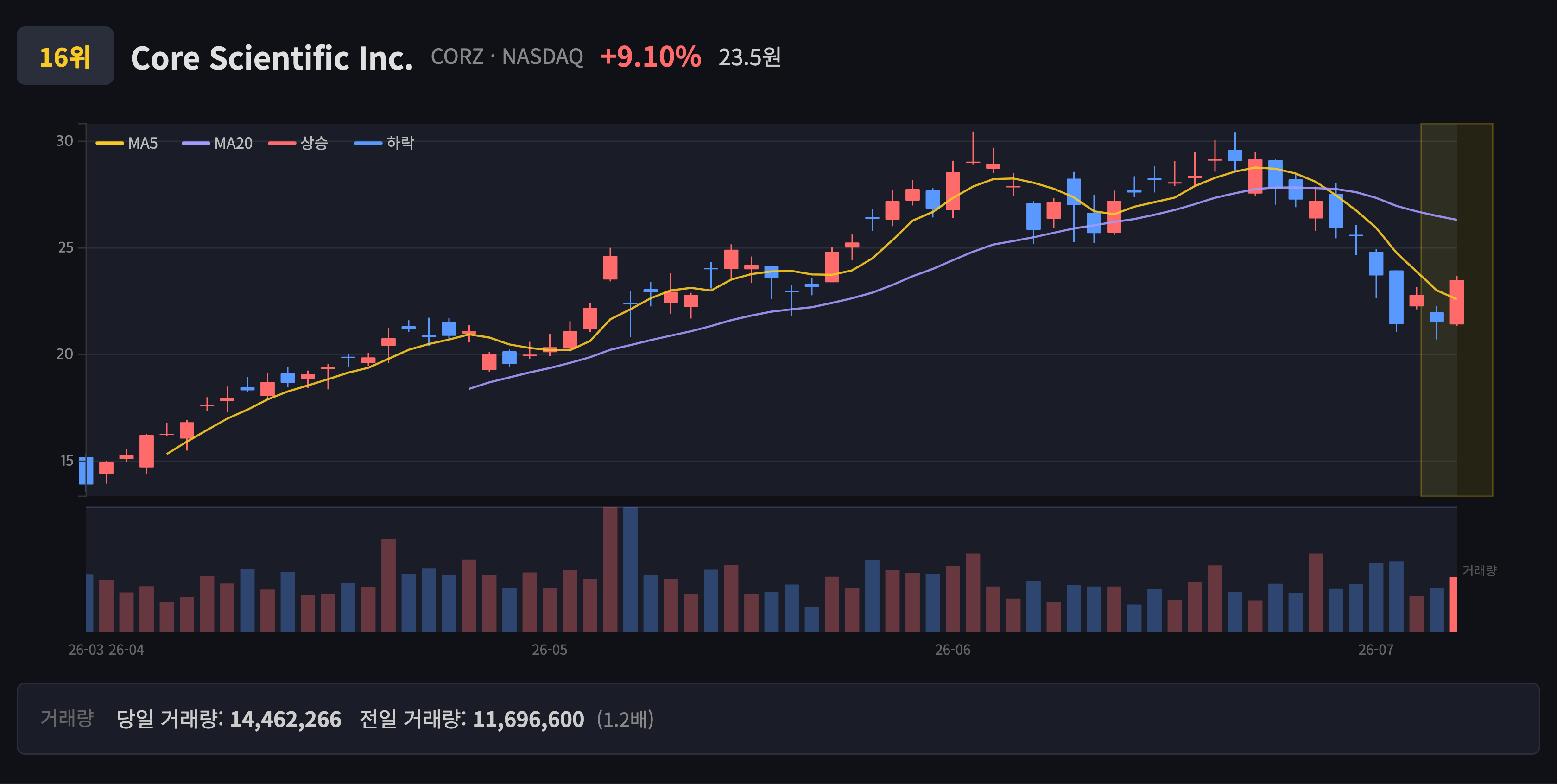
Task: Click the first blue candlestick near 15
Action: click(x=87, y=470)
